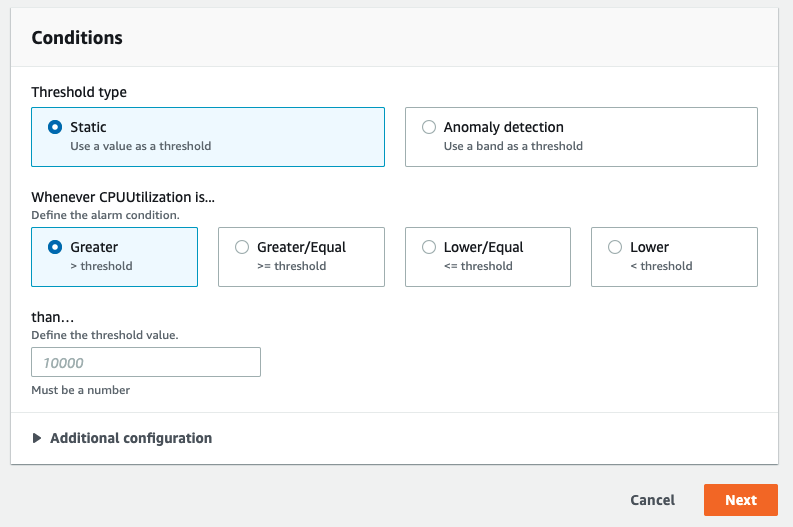
Task: Click the Additional configuration section label
Action: coord(131,438)
